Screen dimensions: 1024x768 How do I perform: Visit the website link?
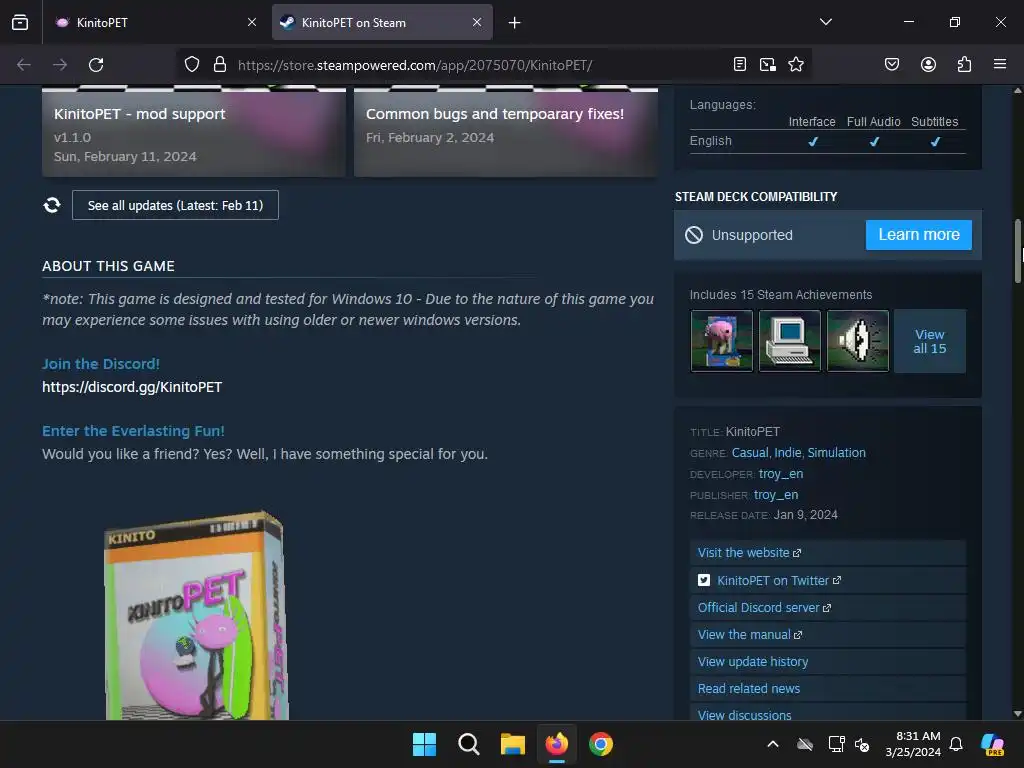point(827,553)
